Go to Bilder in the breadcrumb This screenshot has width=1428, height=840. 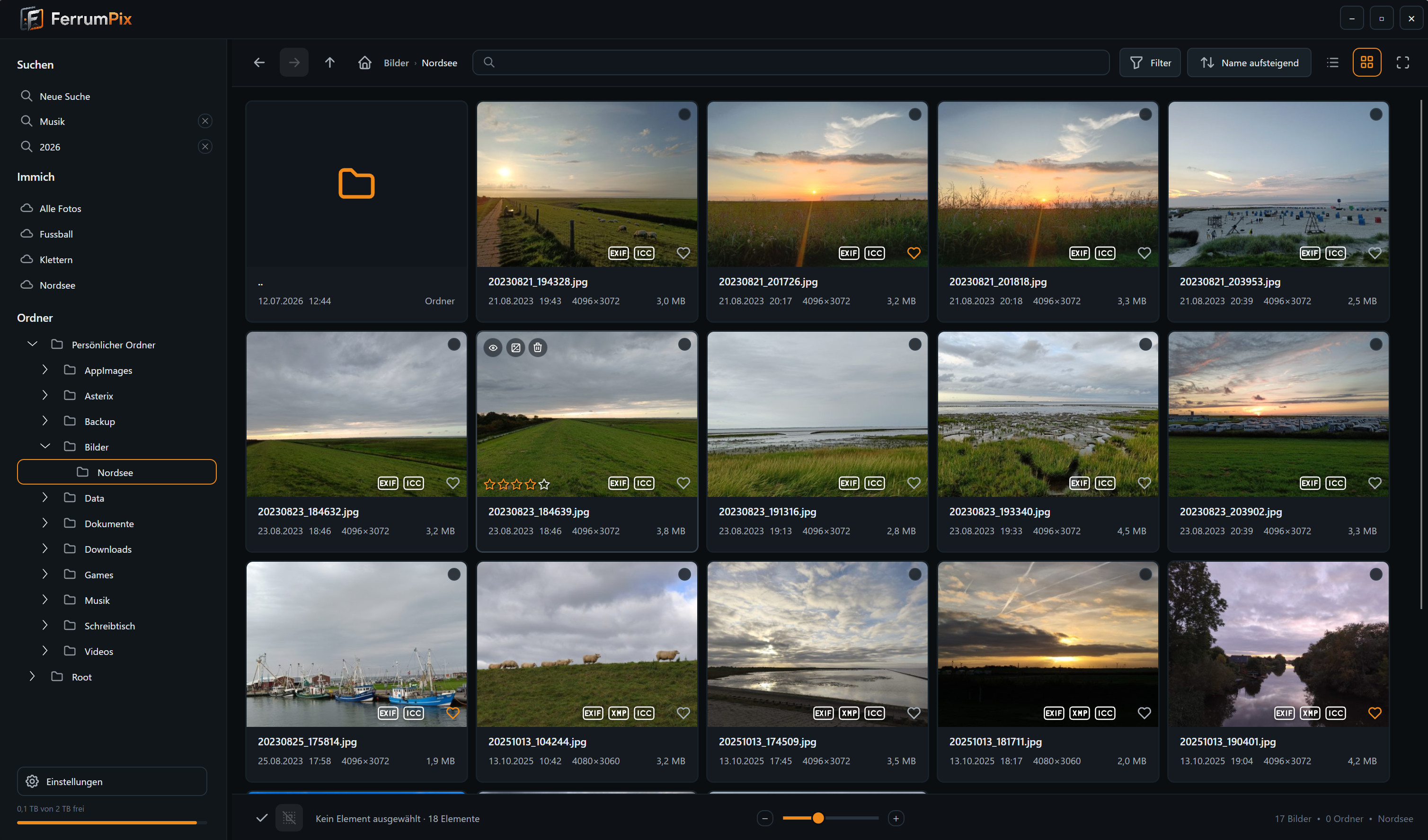[396, 63]
